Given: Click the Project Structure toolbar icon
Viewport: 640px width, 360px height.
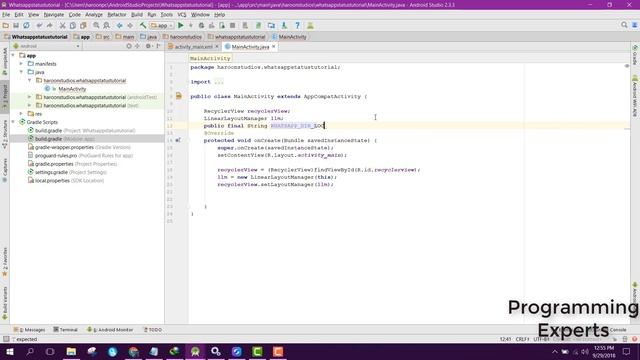Looking at the screenshot, I should [x=271, y=25].
